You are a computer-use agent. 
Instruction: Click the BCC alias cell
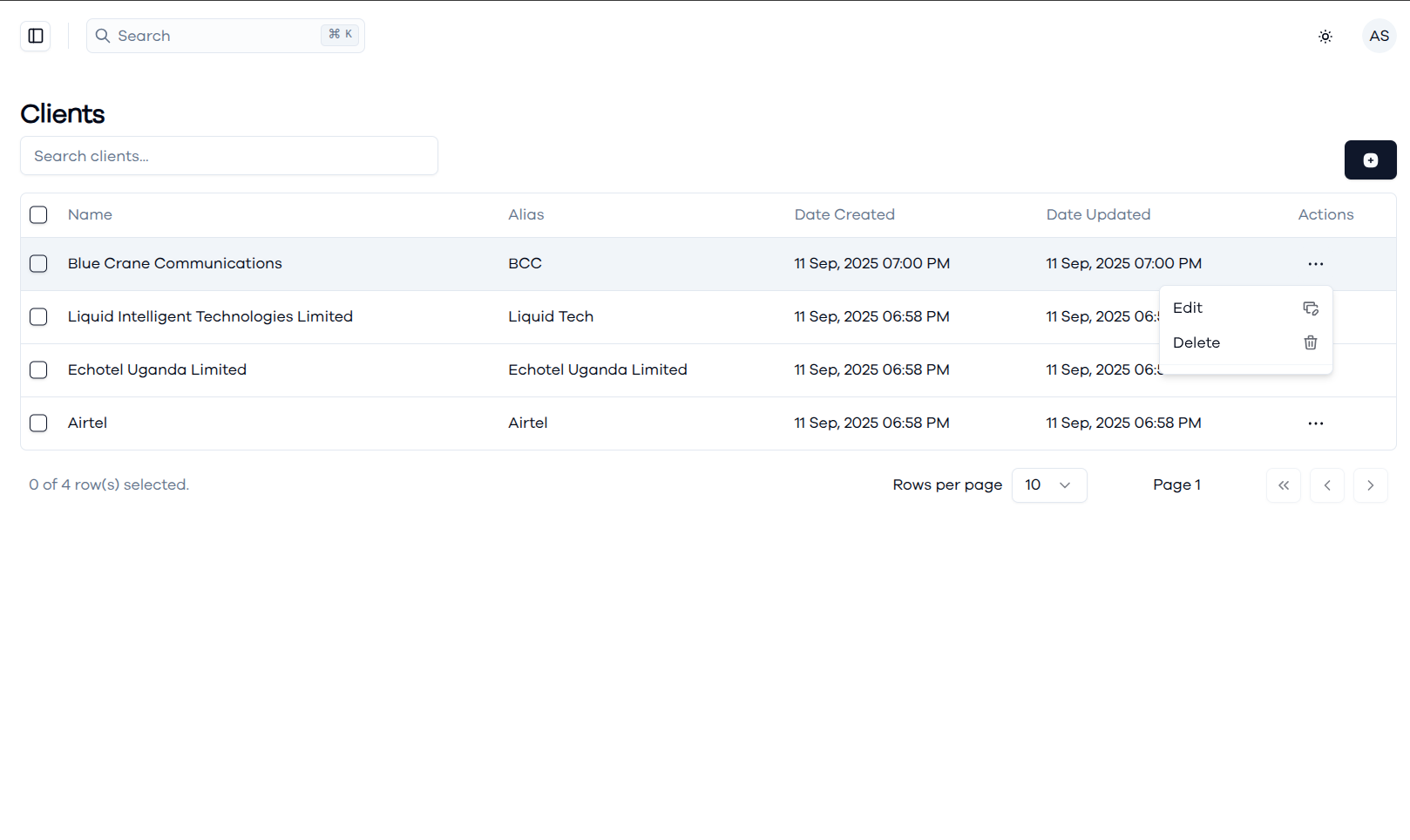coord(525,263)
